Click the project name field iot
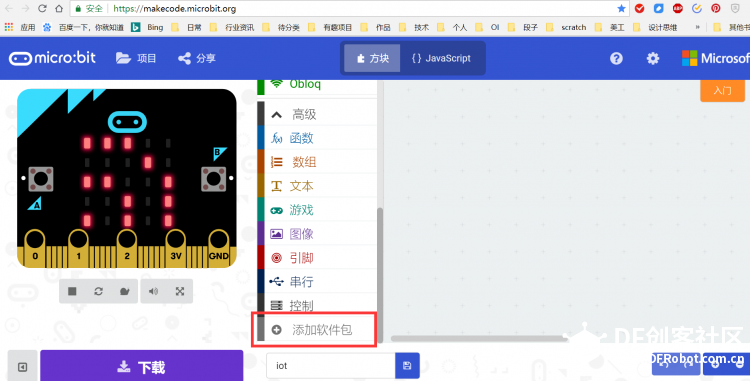 click(x=331, y=366)
